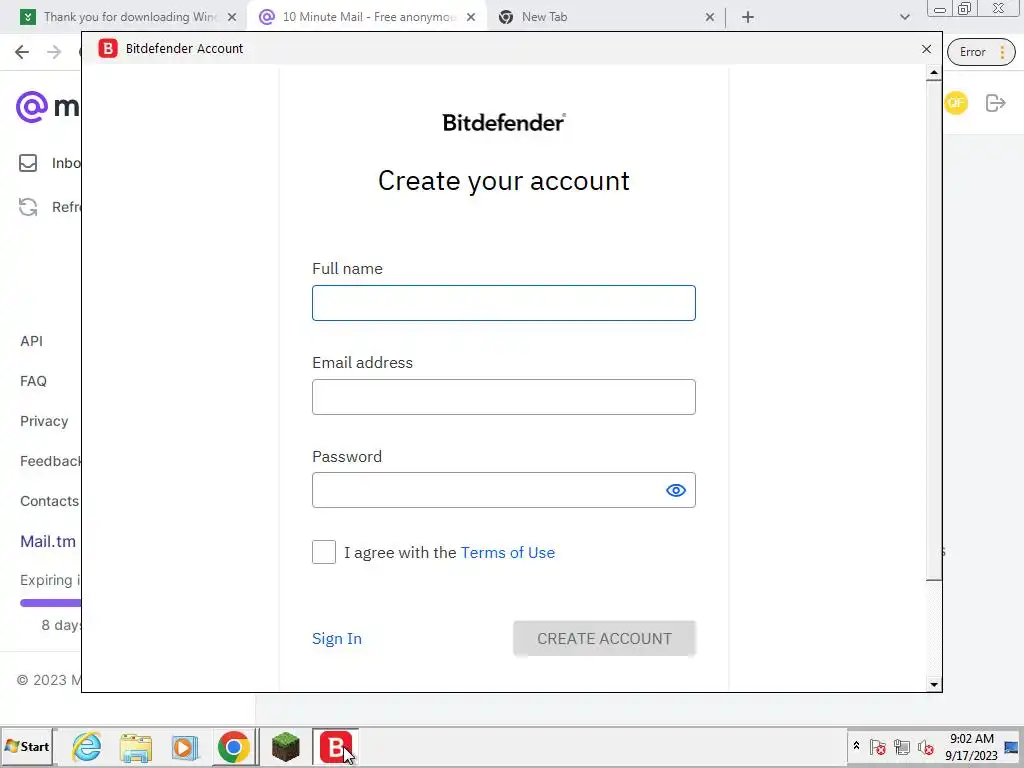Click the network tray icon
Image resolution: width=1024 pixels, height=768 pixels.
click(x=902, y=746)
